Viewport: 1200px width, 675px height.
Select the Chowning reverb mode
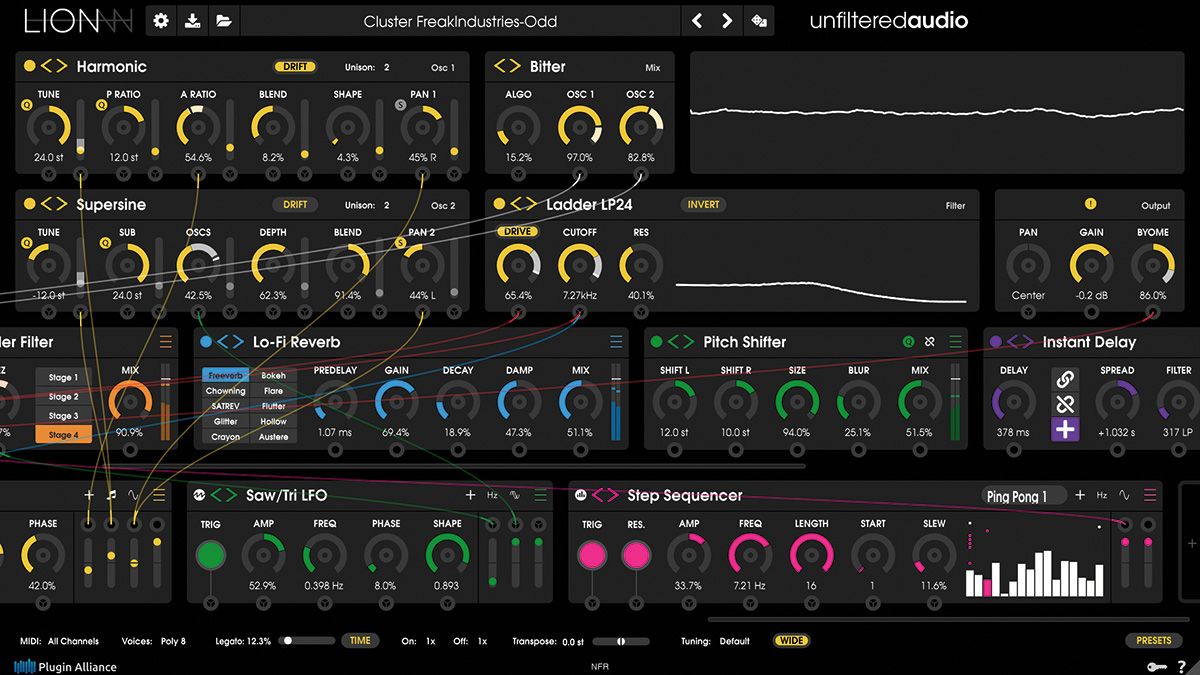click(225, 391)
